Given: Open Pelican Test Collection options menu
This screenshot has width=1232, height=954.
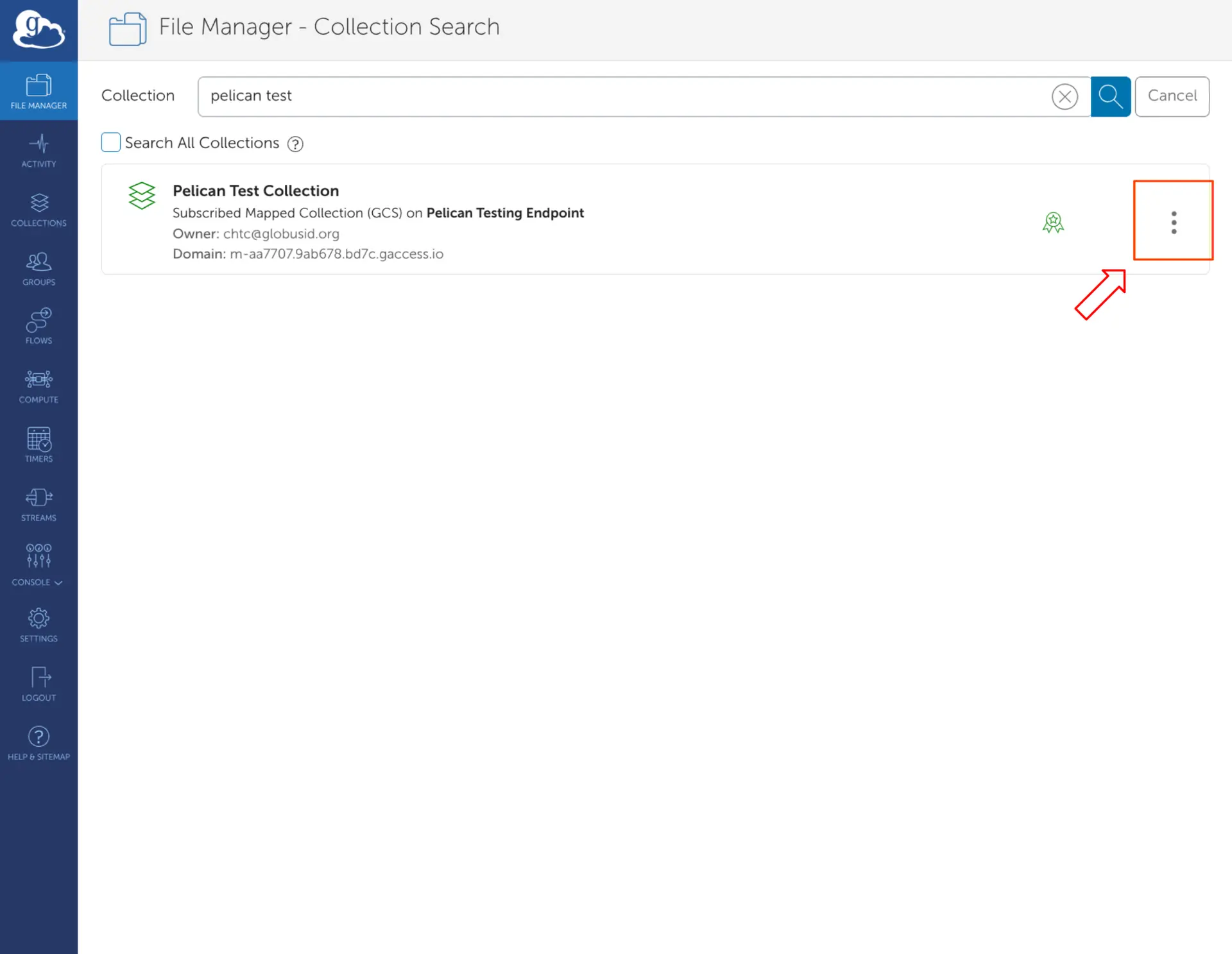Looking at the screenshot, I should point(1174,222).
